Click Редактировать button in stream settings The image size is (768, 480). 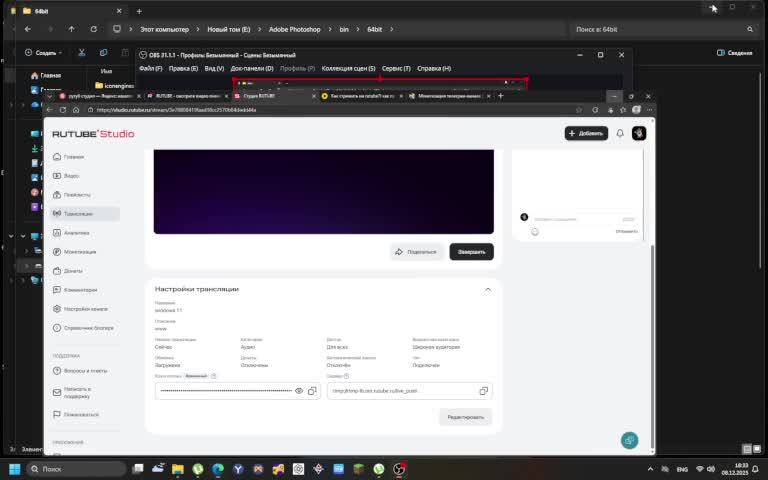466,417
